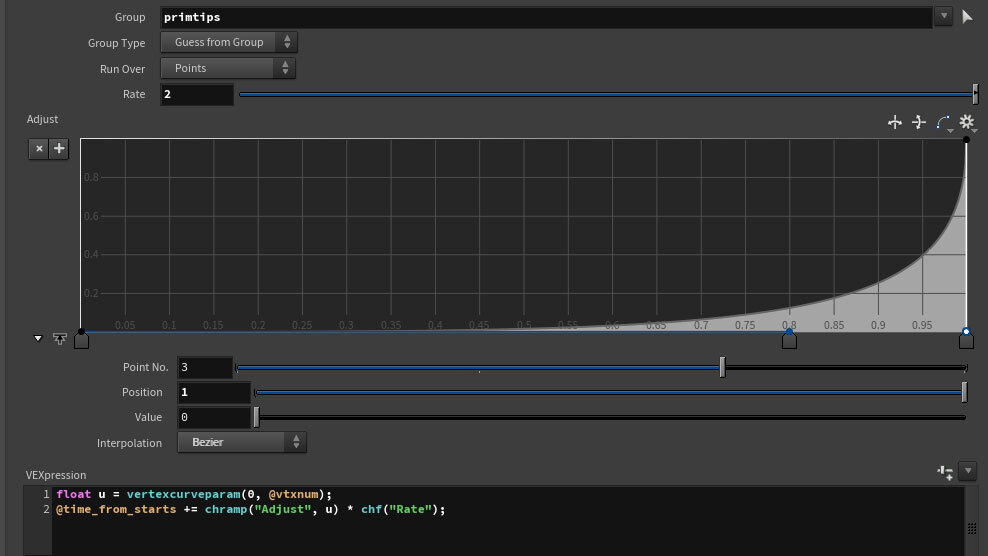Image resolution: width=988 pixels, height=556 pixels.
Task: Click the Value slider handle
Action: coord(256,417)
